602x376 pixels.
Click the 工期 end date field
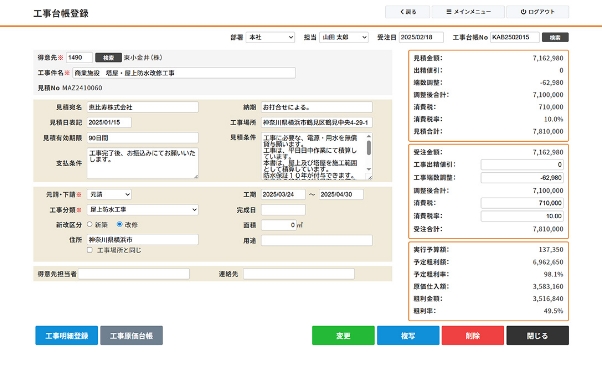click(x=341, y=195)
